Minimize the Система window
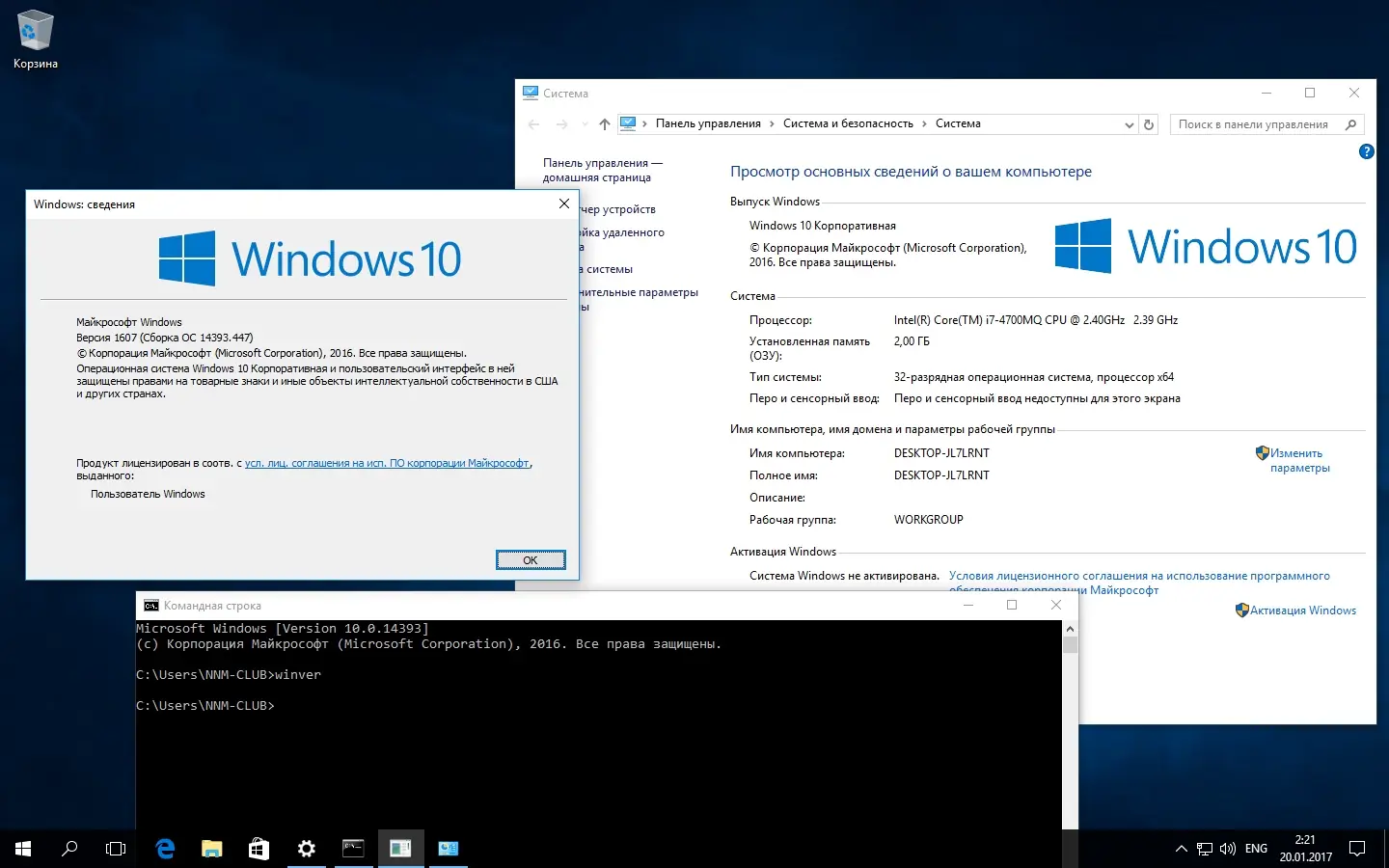This screenshot has height=868, width=1389. coord(1266,93)
